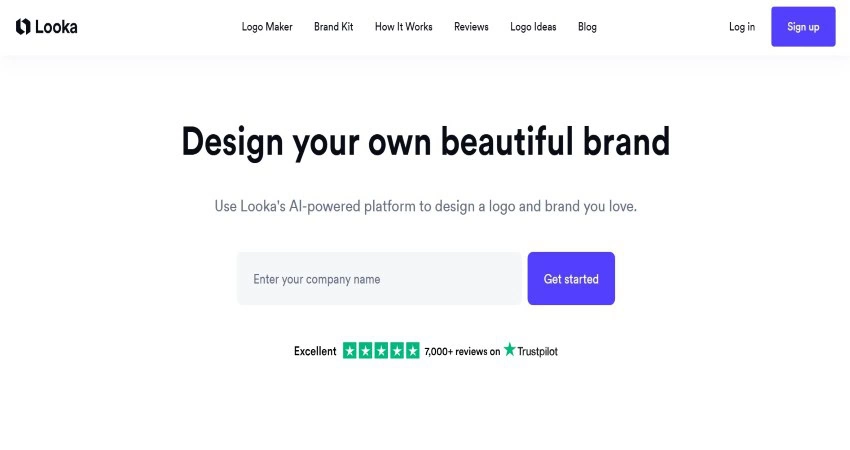Open How It Works in navigation
The image size is (850, 450).
(404, 27)
